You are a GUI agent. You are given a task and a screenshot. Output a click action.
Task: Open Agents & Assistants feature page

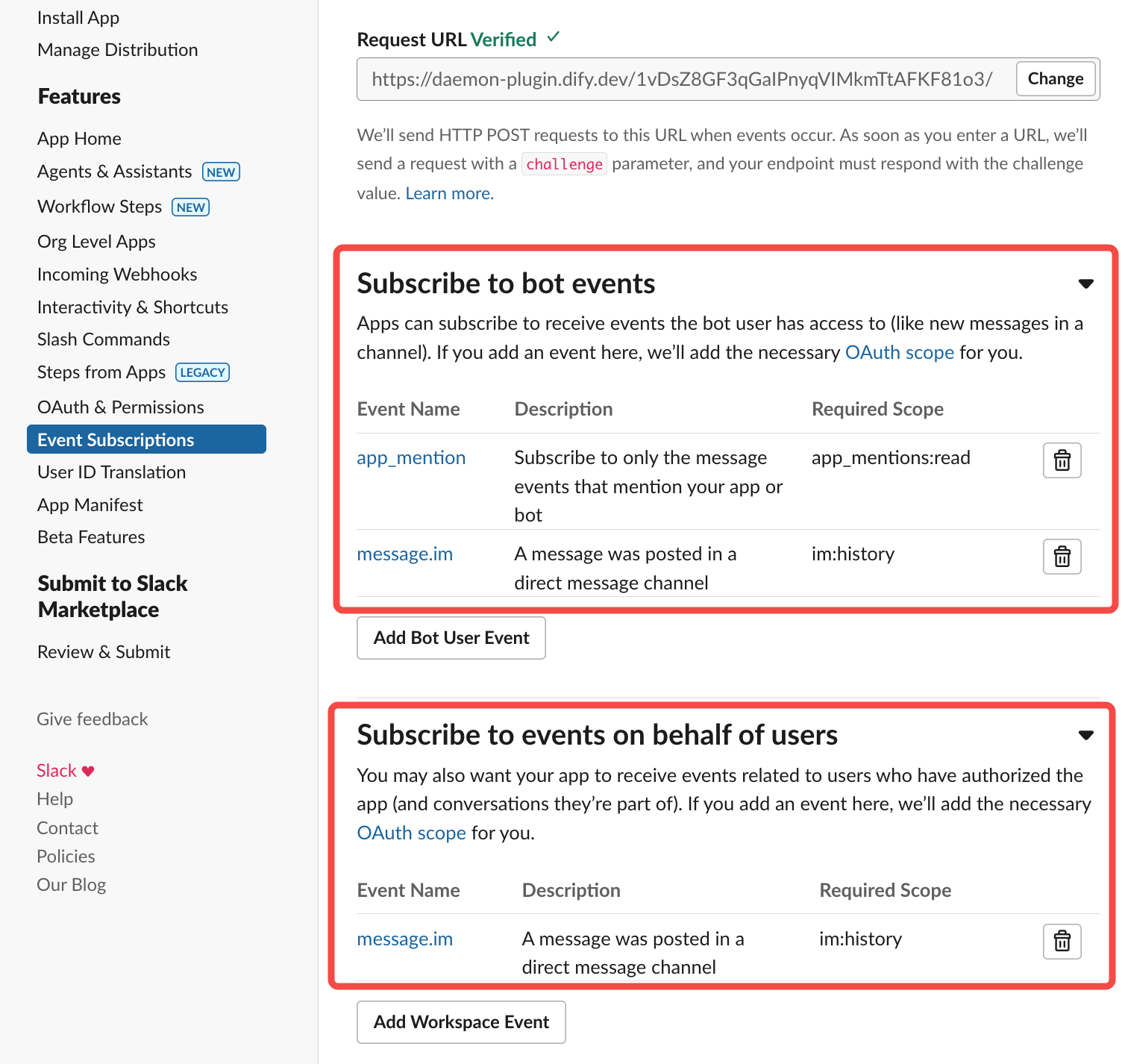115,172
